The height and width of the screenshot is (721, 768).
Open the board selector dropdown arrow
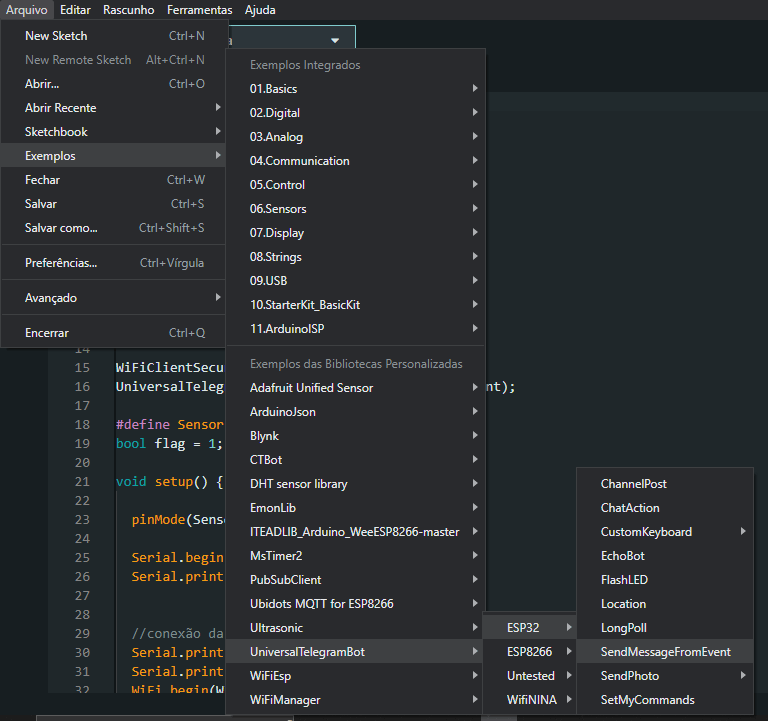pyautogui.click(x=335, y=41)
